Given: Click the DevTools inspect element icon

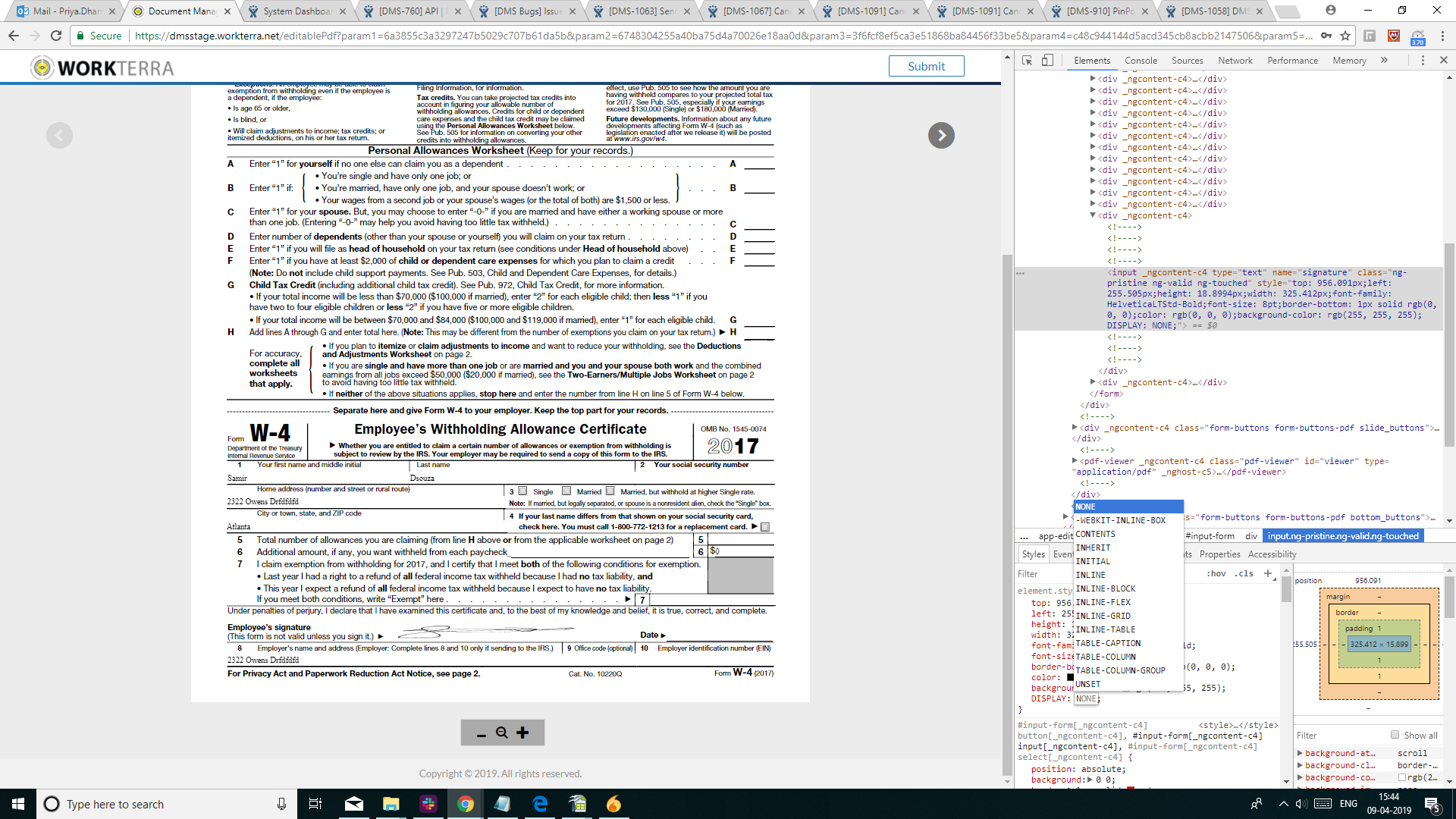Looking at the screenshot, I should click(1027, 61).
